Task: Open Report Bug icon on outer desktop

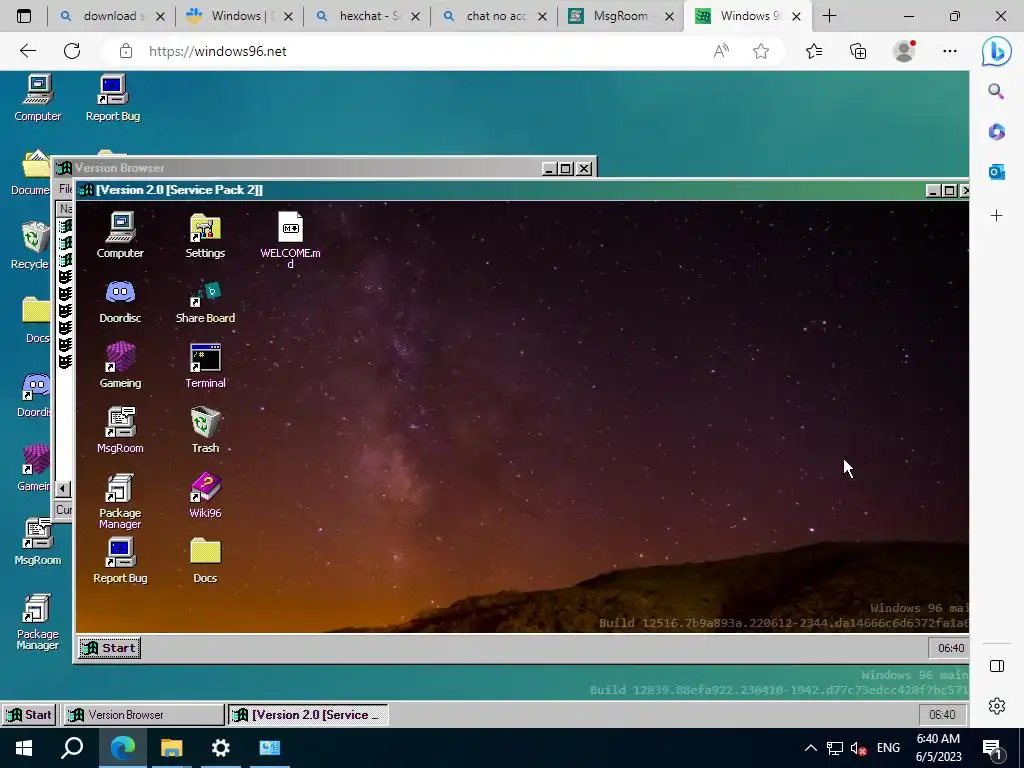Action: coord(113,98)
